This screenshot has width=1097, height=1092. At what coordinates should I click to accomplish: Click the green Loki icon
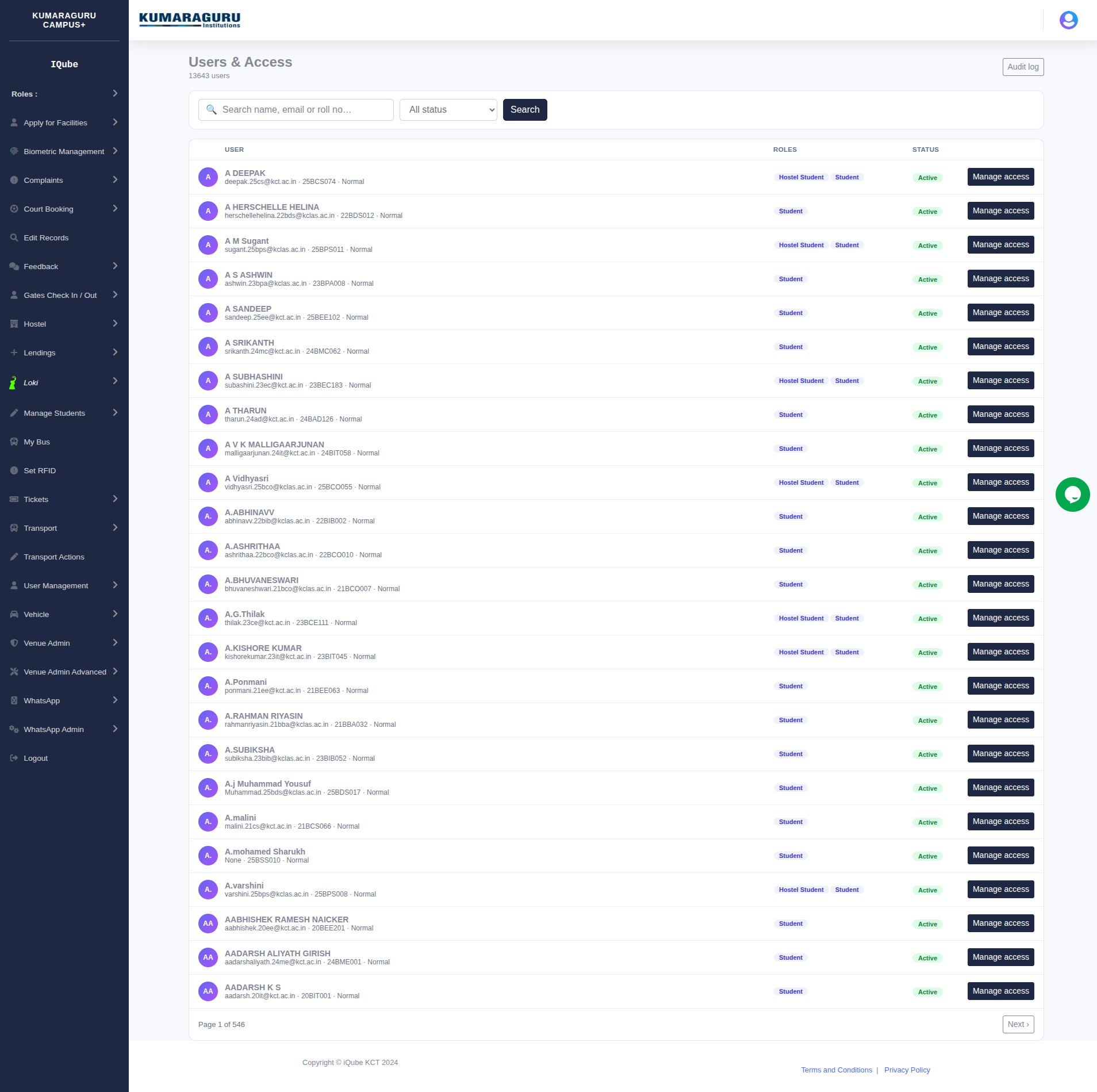point(13,382)
